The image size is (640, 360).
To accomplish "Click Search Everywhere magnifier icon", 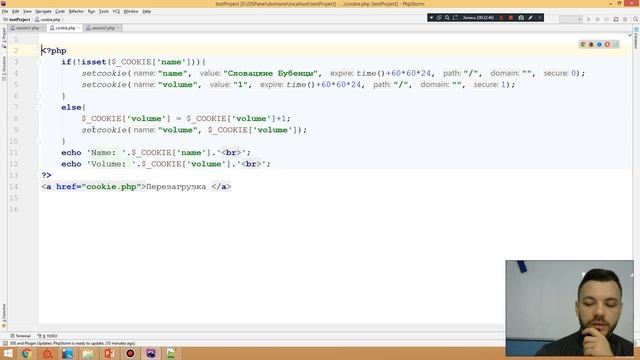I will click(x=636, y=19).
